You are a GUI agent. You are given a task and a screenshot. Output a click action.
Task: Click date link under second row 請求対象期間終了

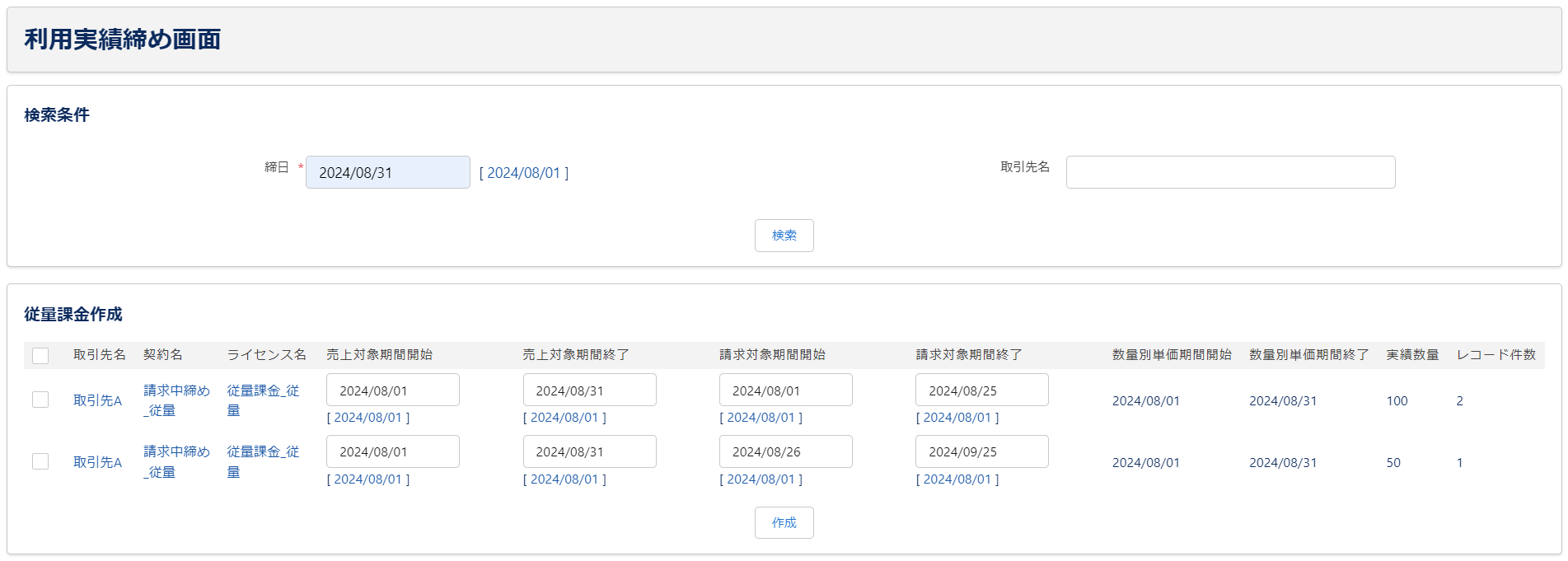[x=957, y=479]
